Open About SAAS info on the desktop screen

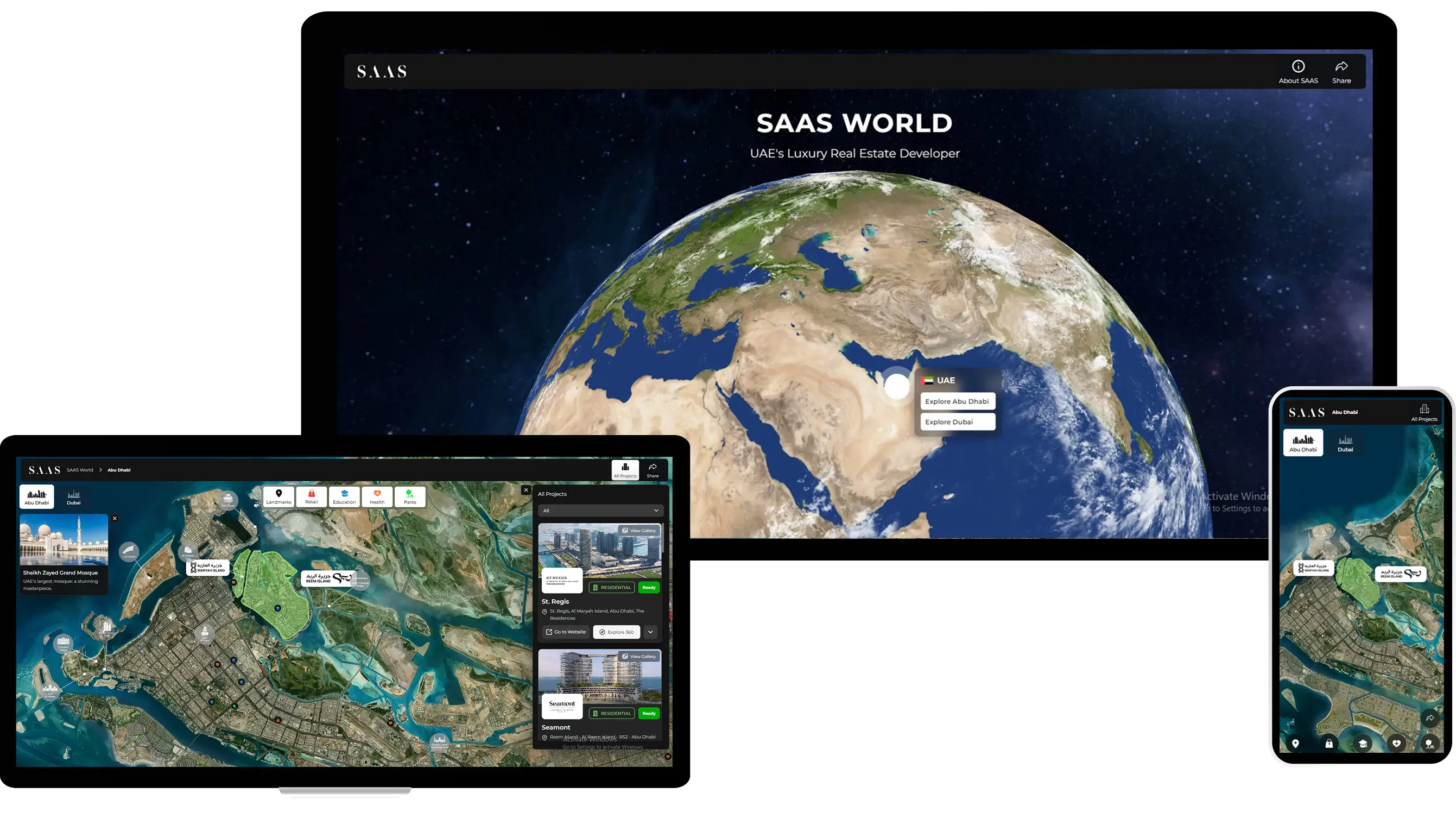click(1297, 72)
